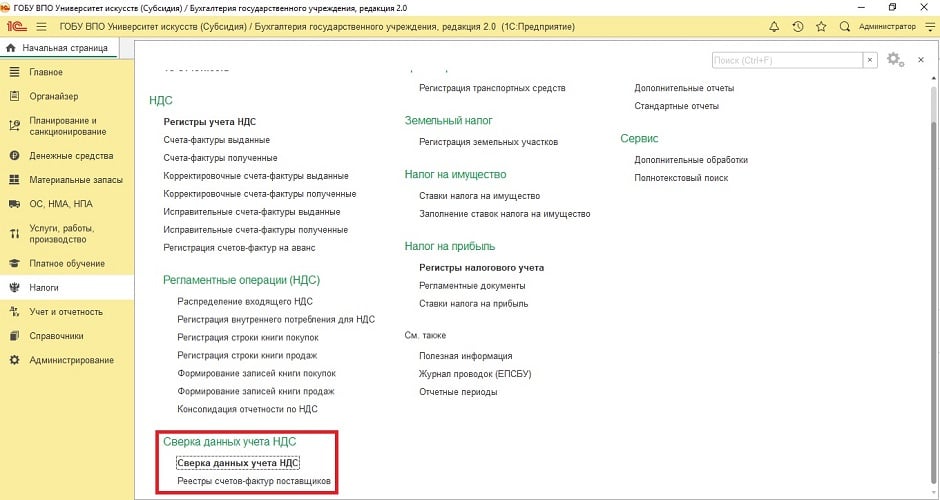940x500 pixels.
Task: Open Денежные средства section
Action: coord(71,156)
